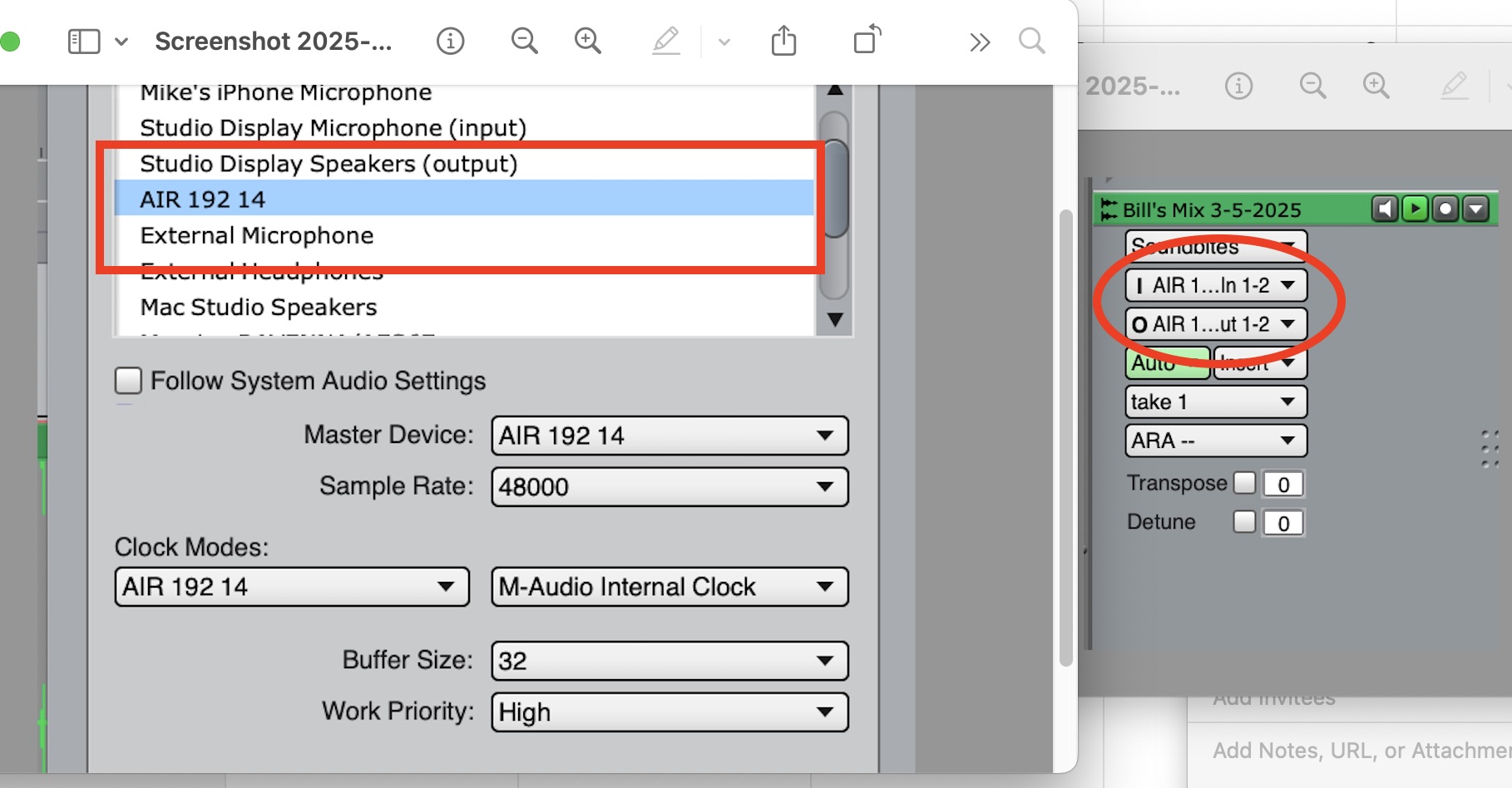
Task: Select Studio Display Microphone (input)
Action: [x=464, y=128]
